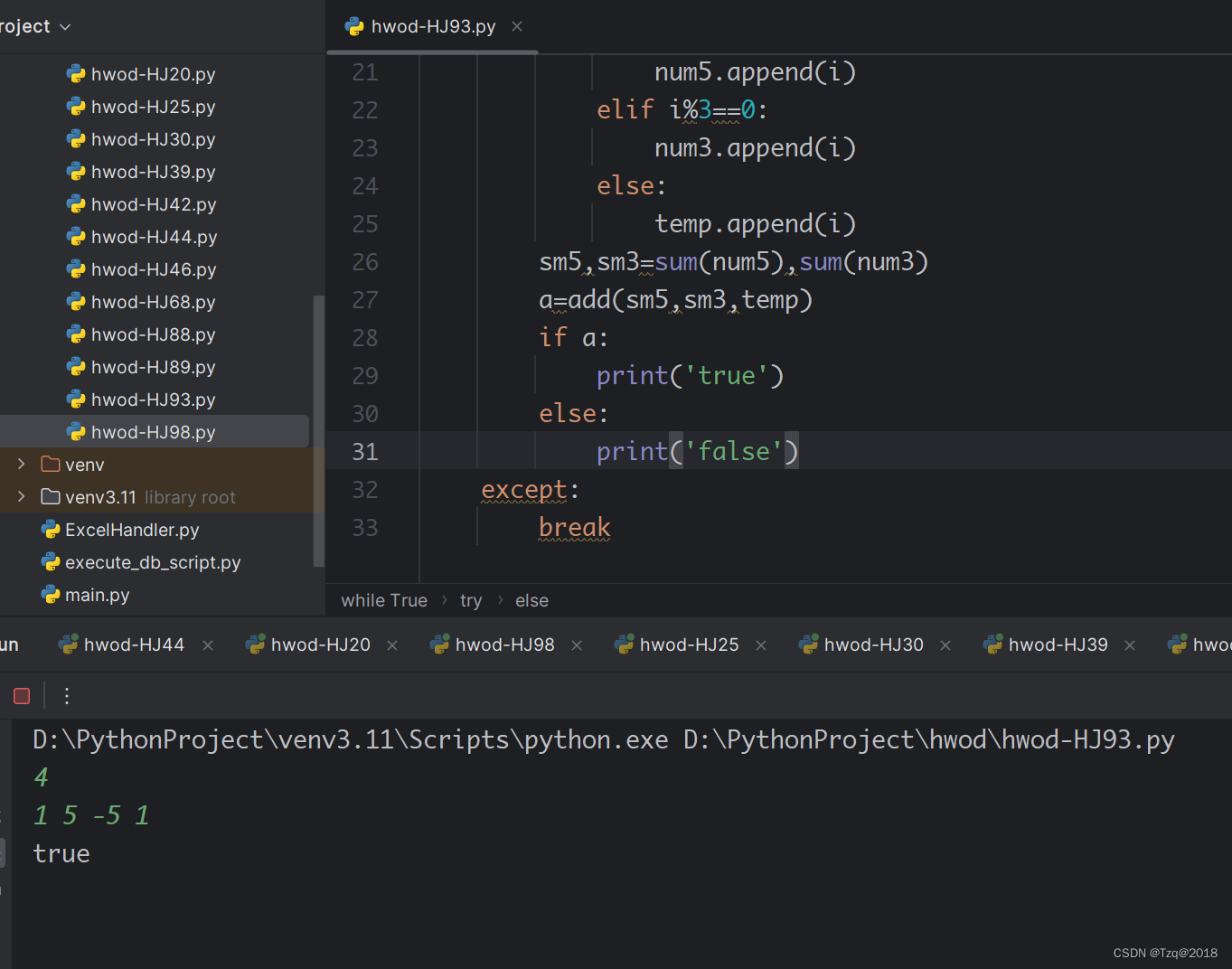
Task: Close the hwod-HJ25 run tab
Action: coord(761,645)
